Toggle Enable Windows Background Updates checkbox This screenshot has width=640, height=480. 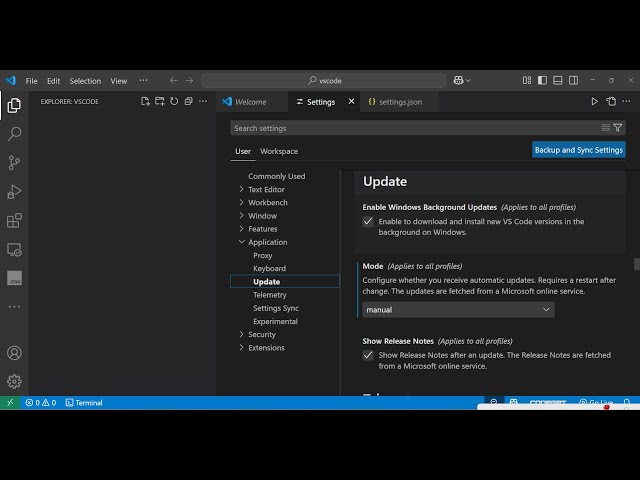(x=368, y=222)
